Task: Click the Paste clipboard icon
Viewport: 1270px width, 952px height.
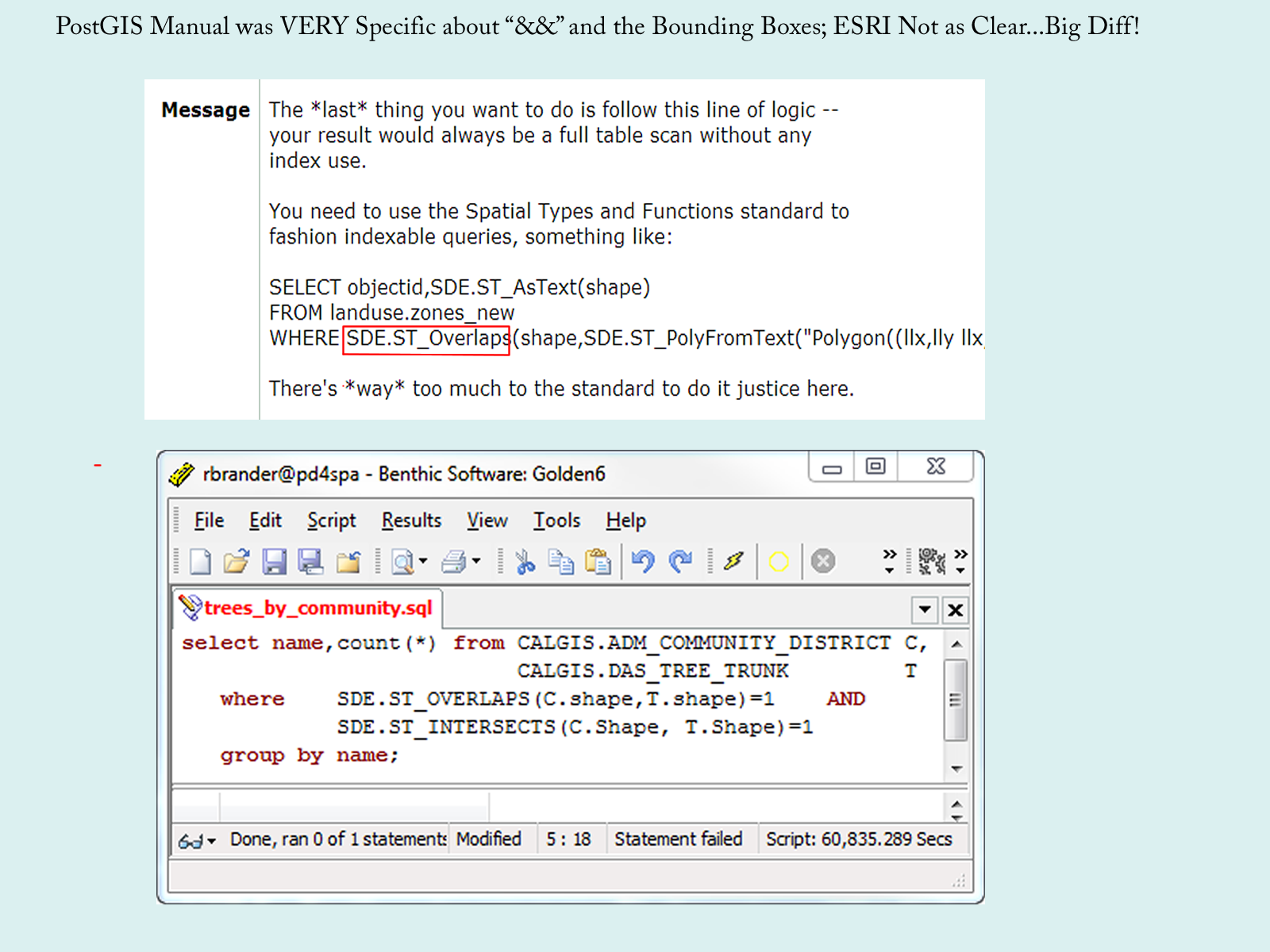Action: [598, 562]
